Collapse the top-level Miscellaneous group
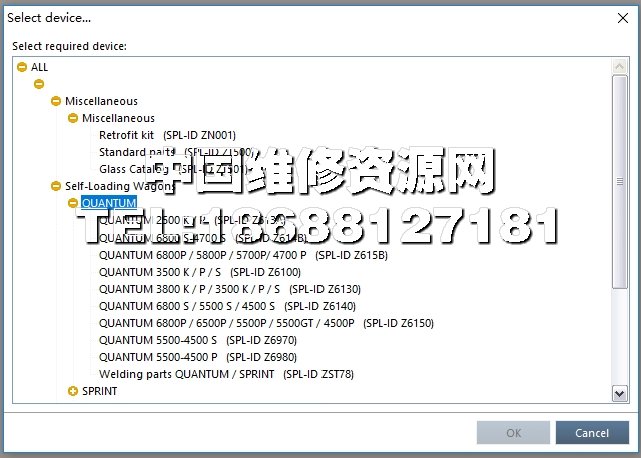 coord(55,101)
